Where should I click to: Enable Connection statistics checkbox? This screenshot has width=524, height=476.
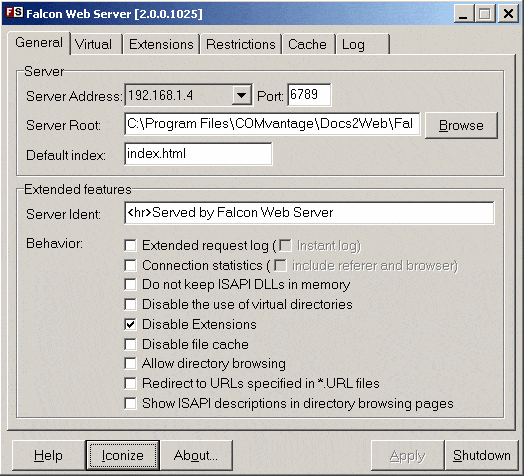point(130,266)
